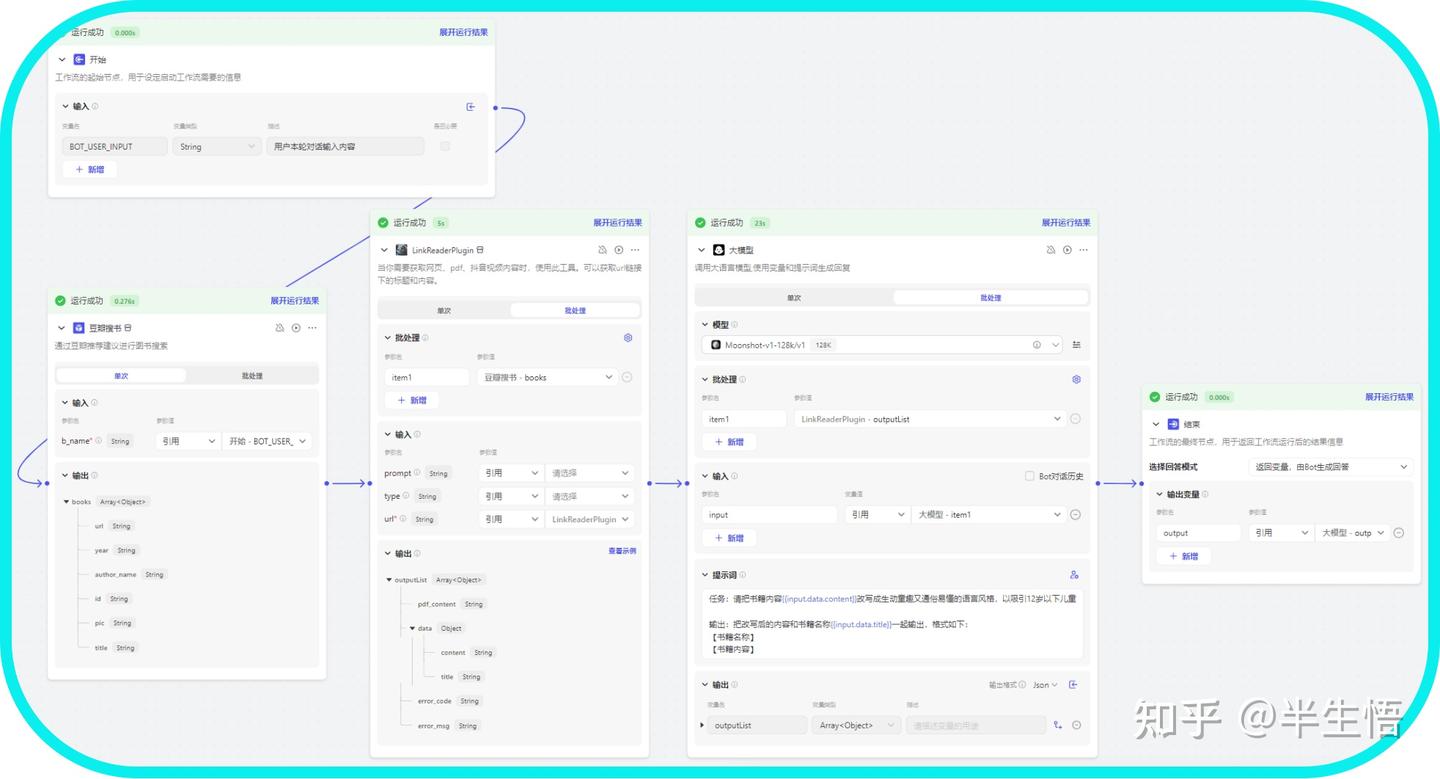Click the info icon next to b_name parameter
1440x779 pixels.
98,441
